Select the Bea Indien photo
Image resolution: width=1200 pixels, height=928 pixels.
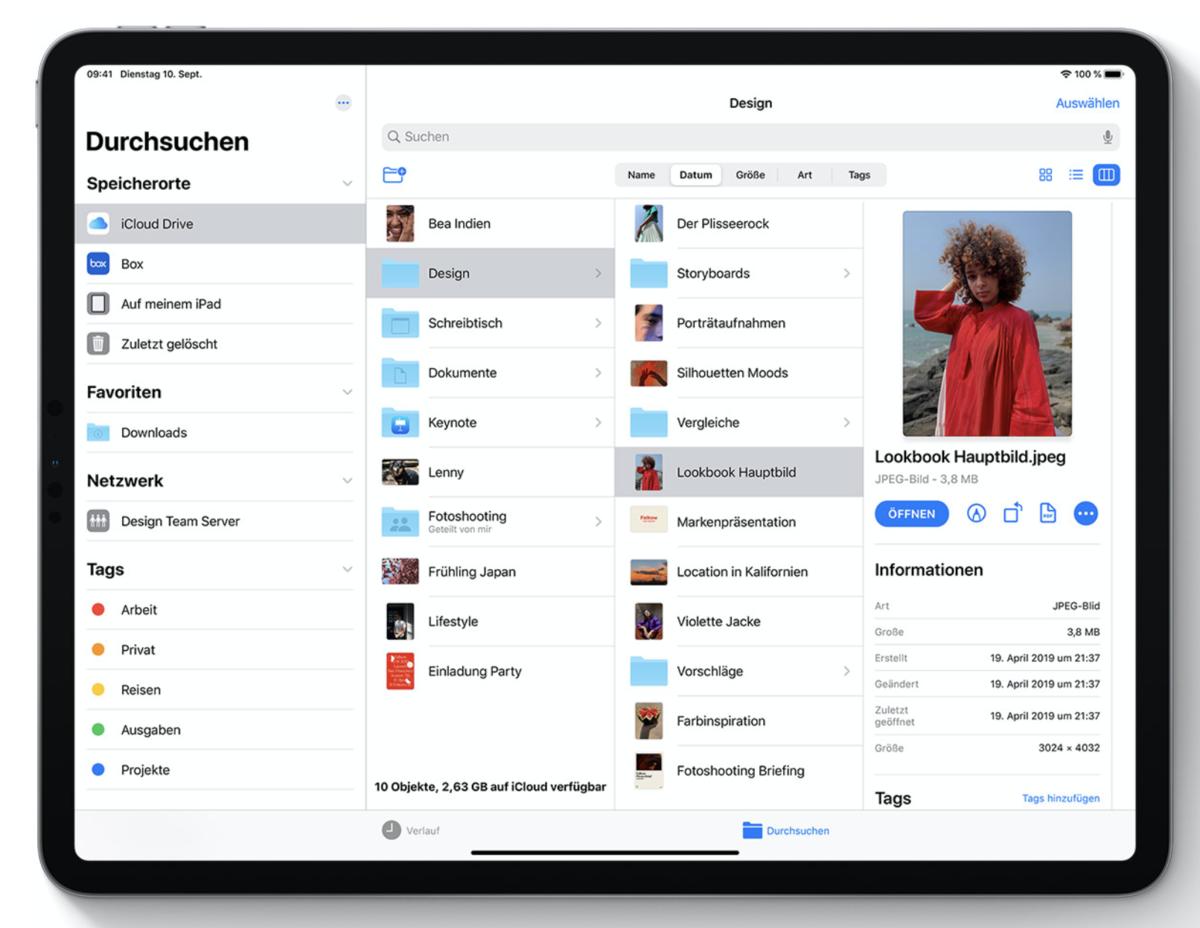click(491, 224)
